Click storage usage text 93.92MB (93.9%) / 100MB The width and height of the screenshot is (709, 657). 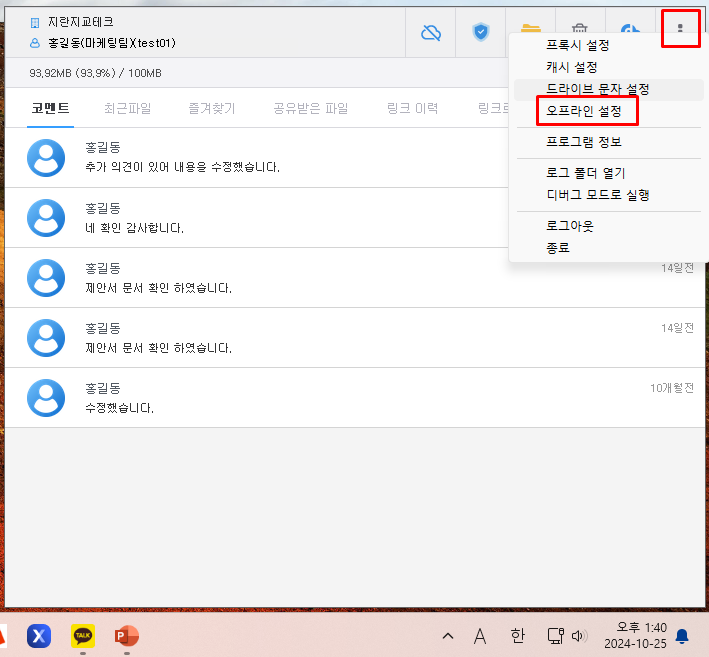(x=95, y=73)
